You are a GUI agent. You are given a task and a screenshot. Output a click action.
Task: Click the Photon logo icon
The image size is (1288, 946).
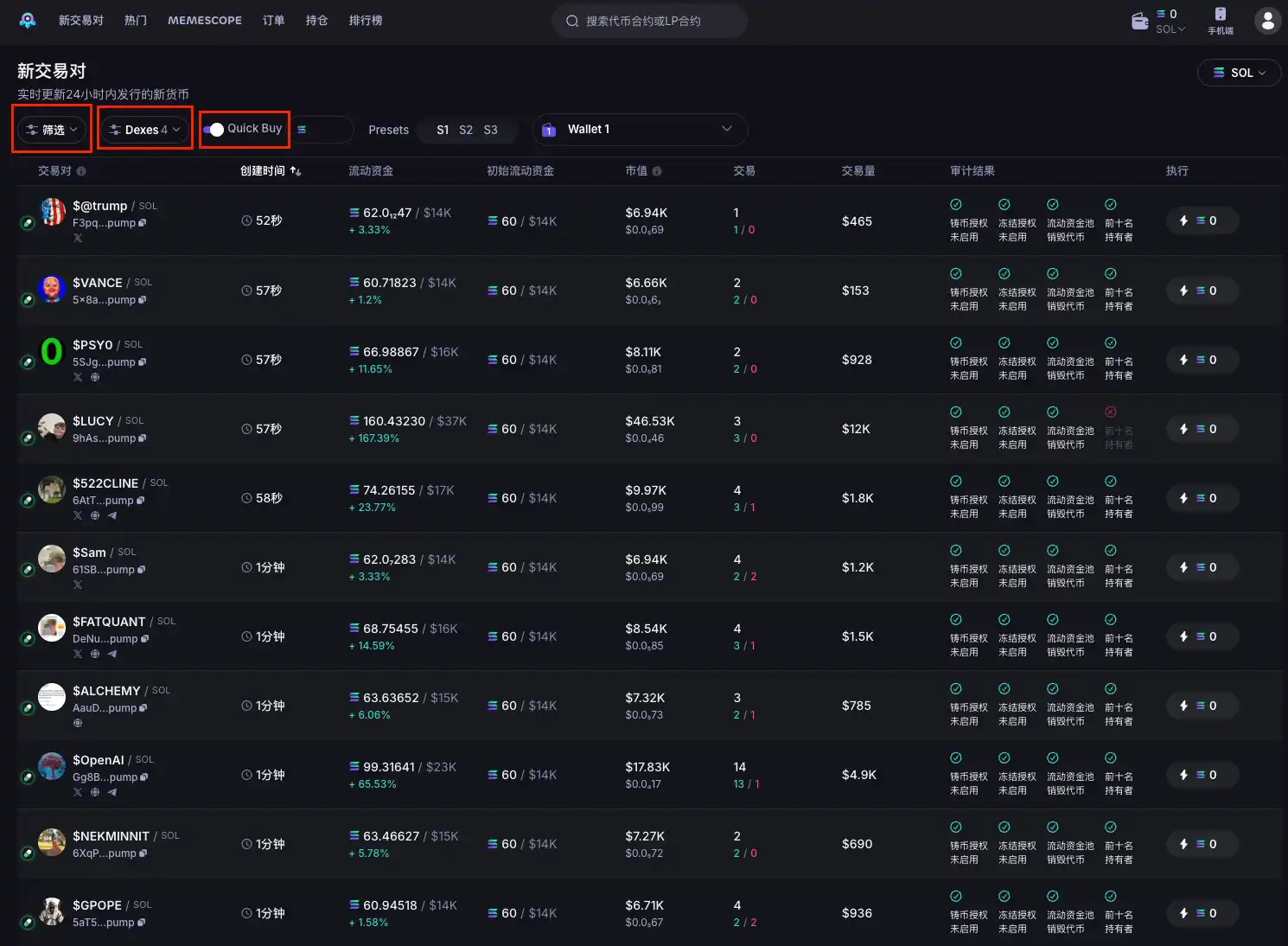coord(28,20)
